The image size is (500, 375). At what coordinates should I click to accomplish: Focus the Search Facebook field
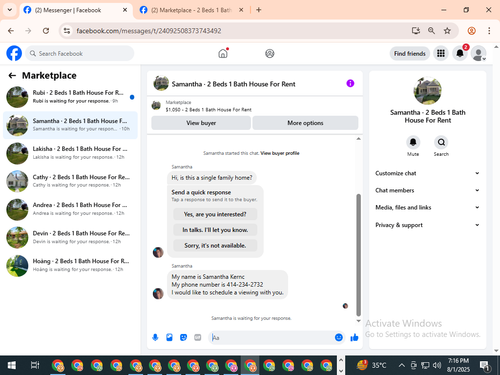tap(80, 53)
